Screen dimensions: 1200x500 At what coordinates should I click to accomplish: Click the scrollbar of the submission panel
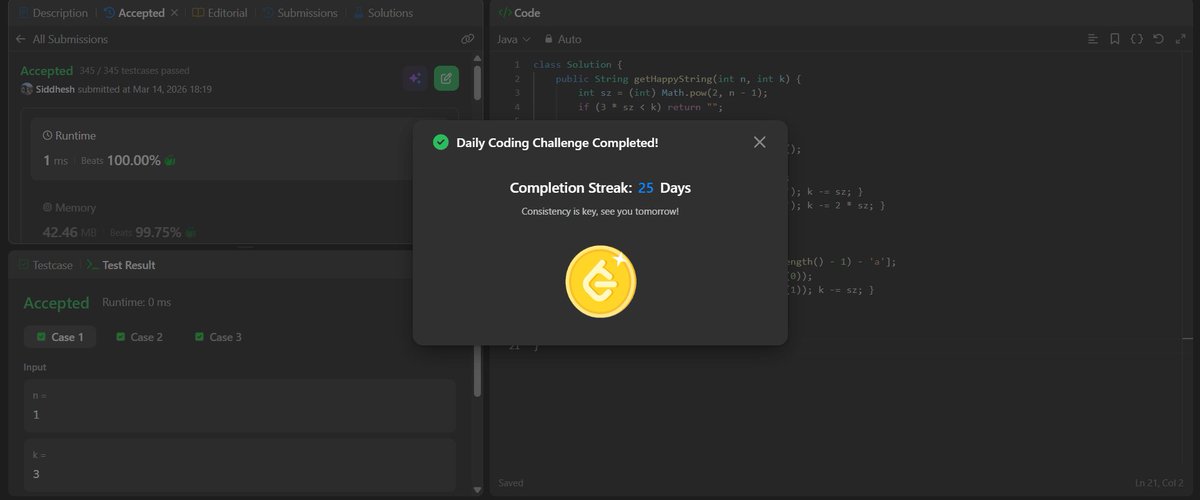tap(478, 83)
